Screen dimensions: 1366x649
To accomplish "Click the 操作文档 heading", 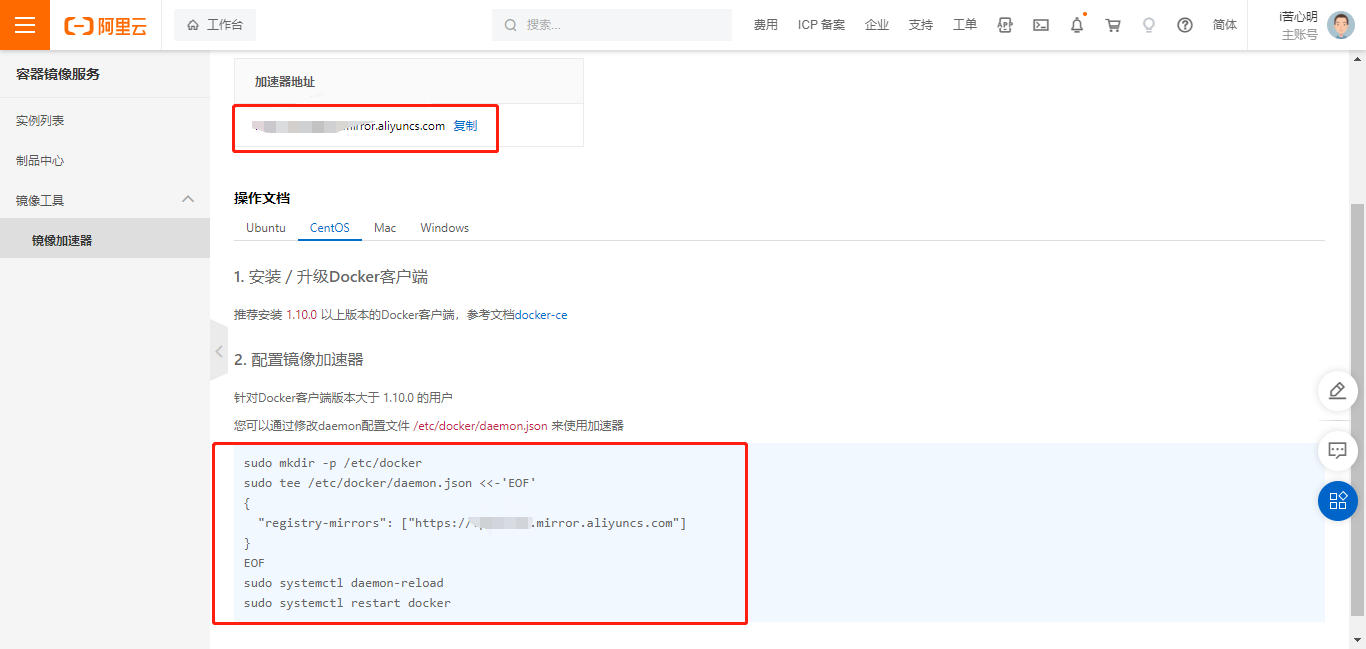I will [x=262, y=198].
